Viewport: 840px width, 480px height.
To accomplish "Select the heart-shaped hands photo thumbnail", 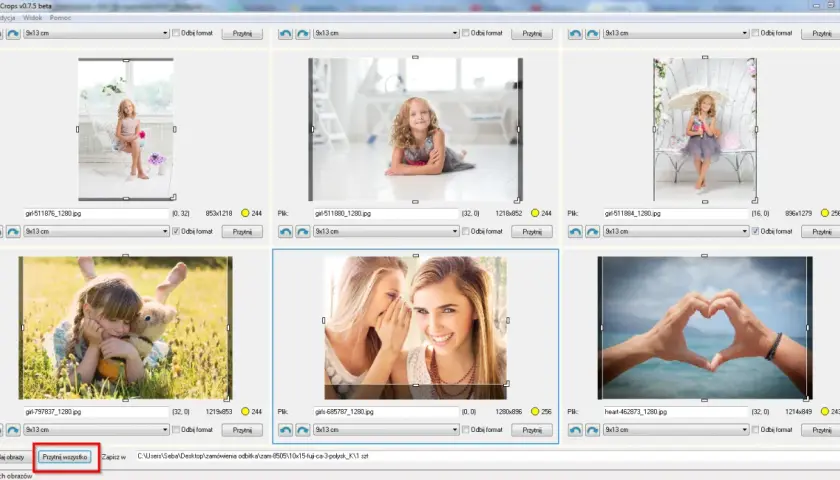I will [705, 328].
